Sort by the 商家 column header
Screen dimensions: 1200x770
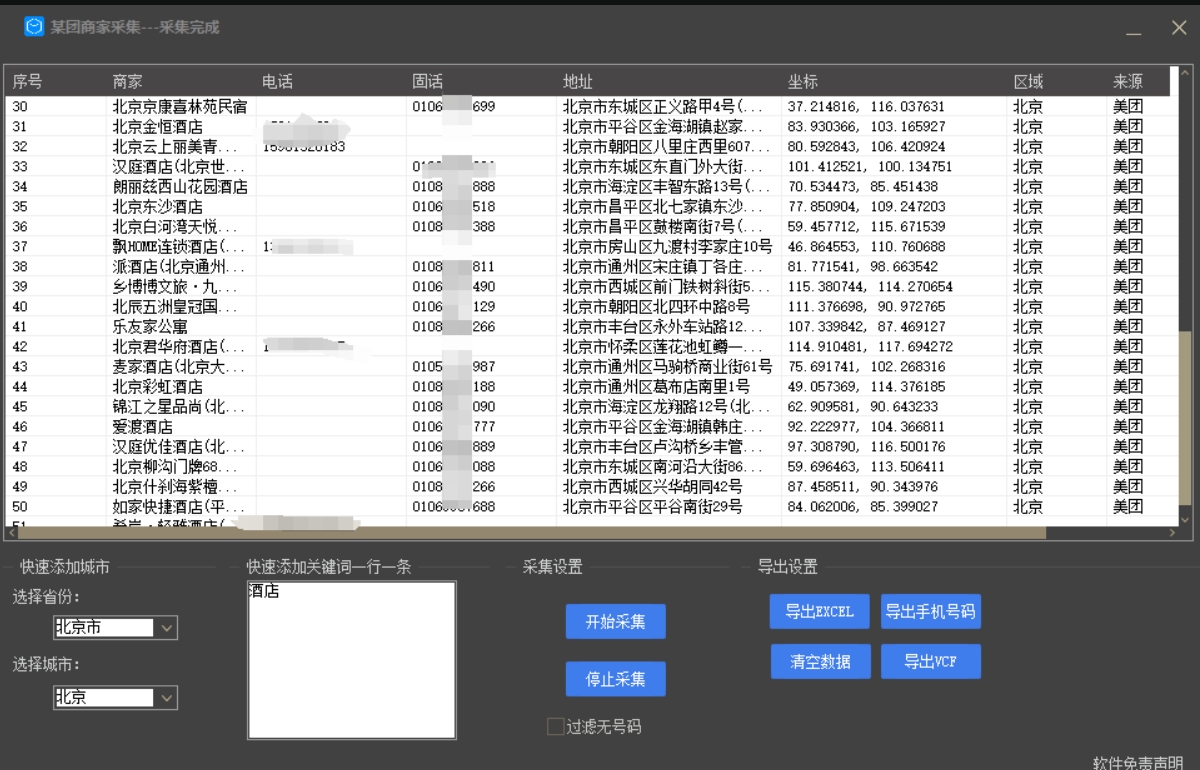click(127, 82)
